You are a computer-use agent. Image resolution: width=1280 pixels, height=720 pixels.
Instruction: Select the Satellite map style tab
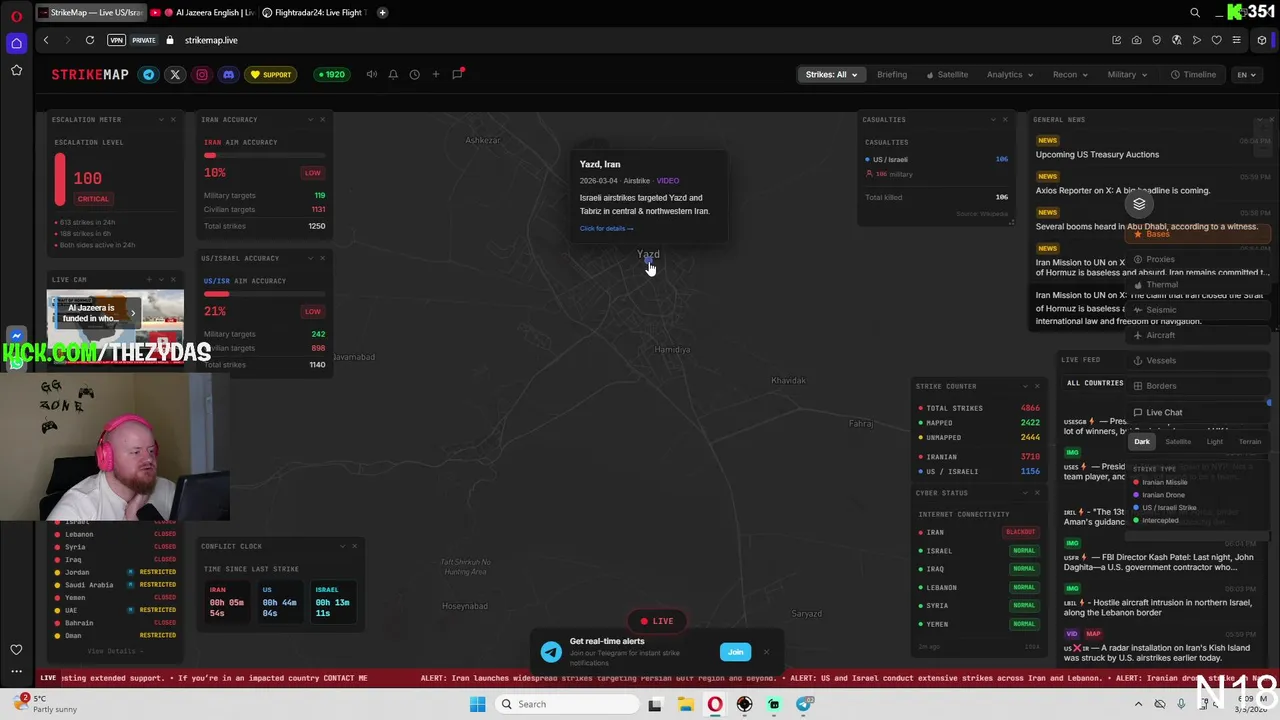pos(1178,441)
